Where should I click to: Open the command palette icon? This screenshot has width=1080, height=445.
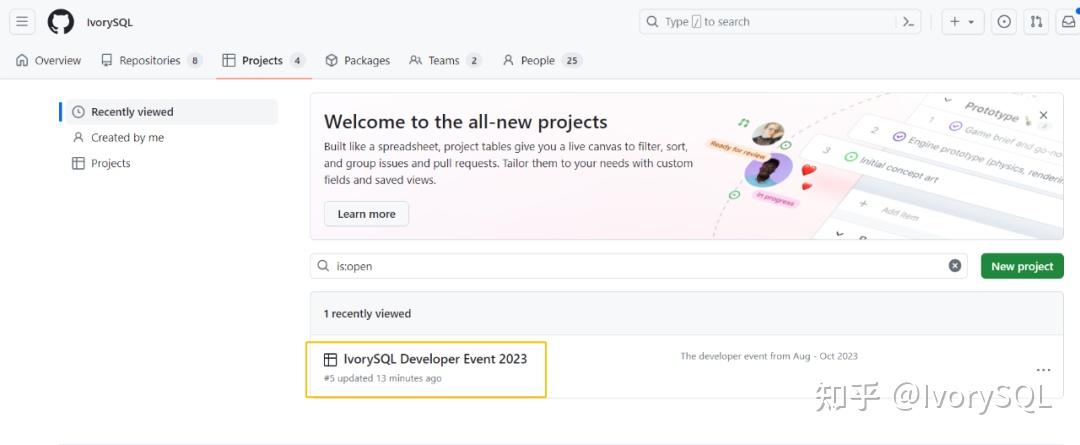908,22
